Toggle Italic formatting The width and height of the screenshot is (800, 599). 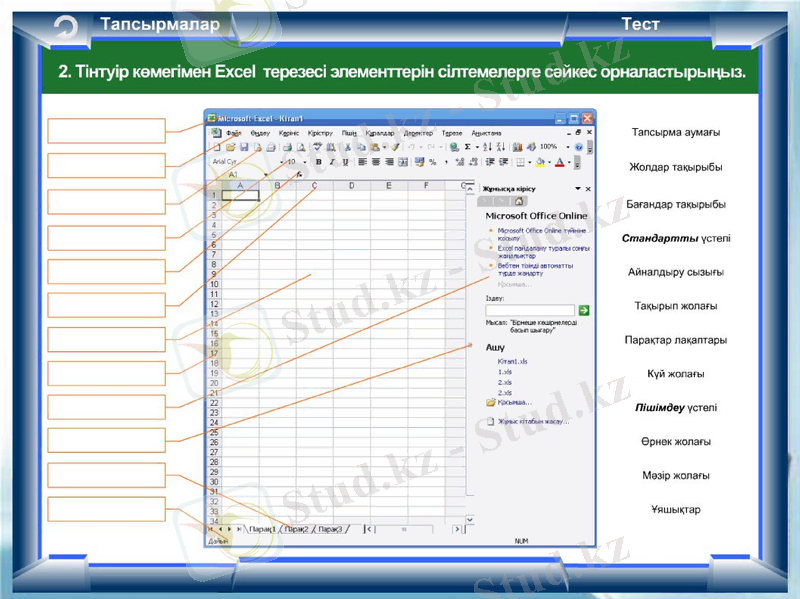pyautogui.click(x=332, y=161)
